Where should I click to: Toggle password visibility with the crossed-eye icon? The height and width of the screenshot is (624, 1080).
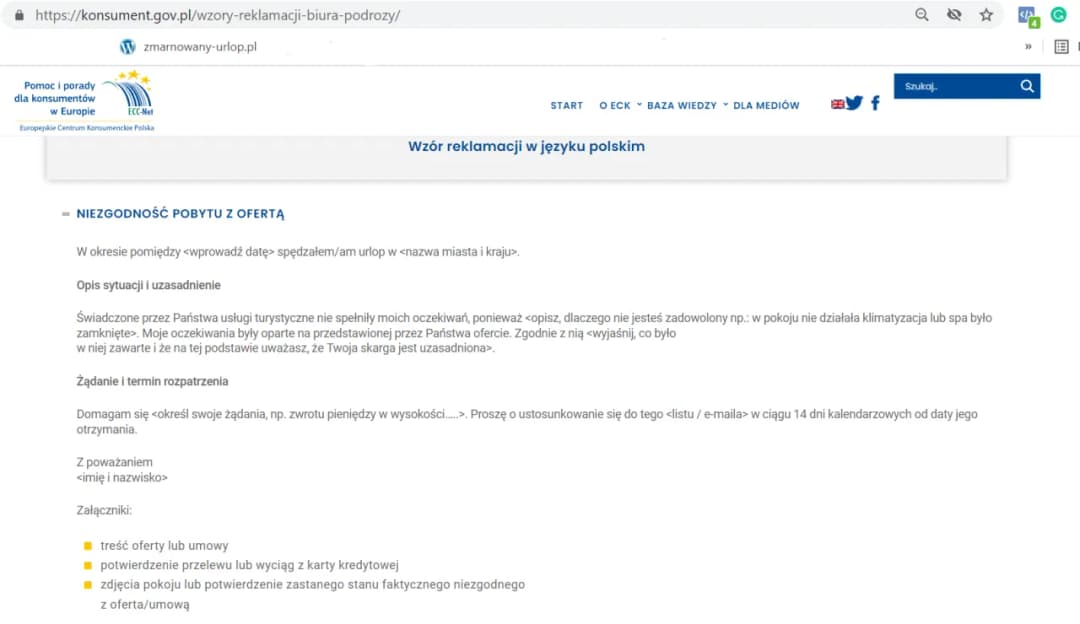[954, 15]
